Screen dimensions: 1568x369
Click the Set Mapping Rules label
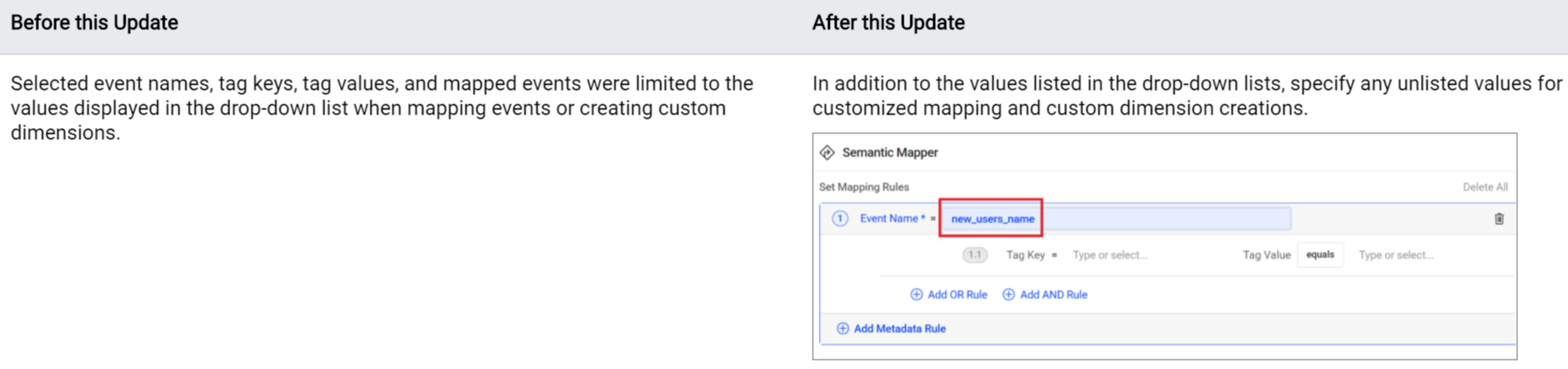pos(864,187)
